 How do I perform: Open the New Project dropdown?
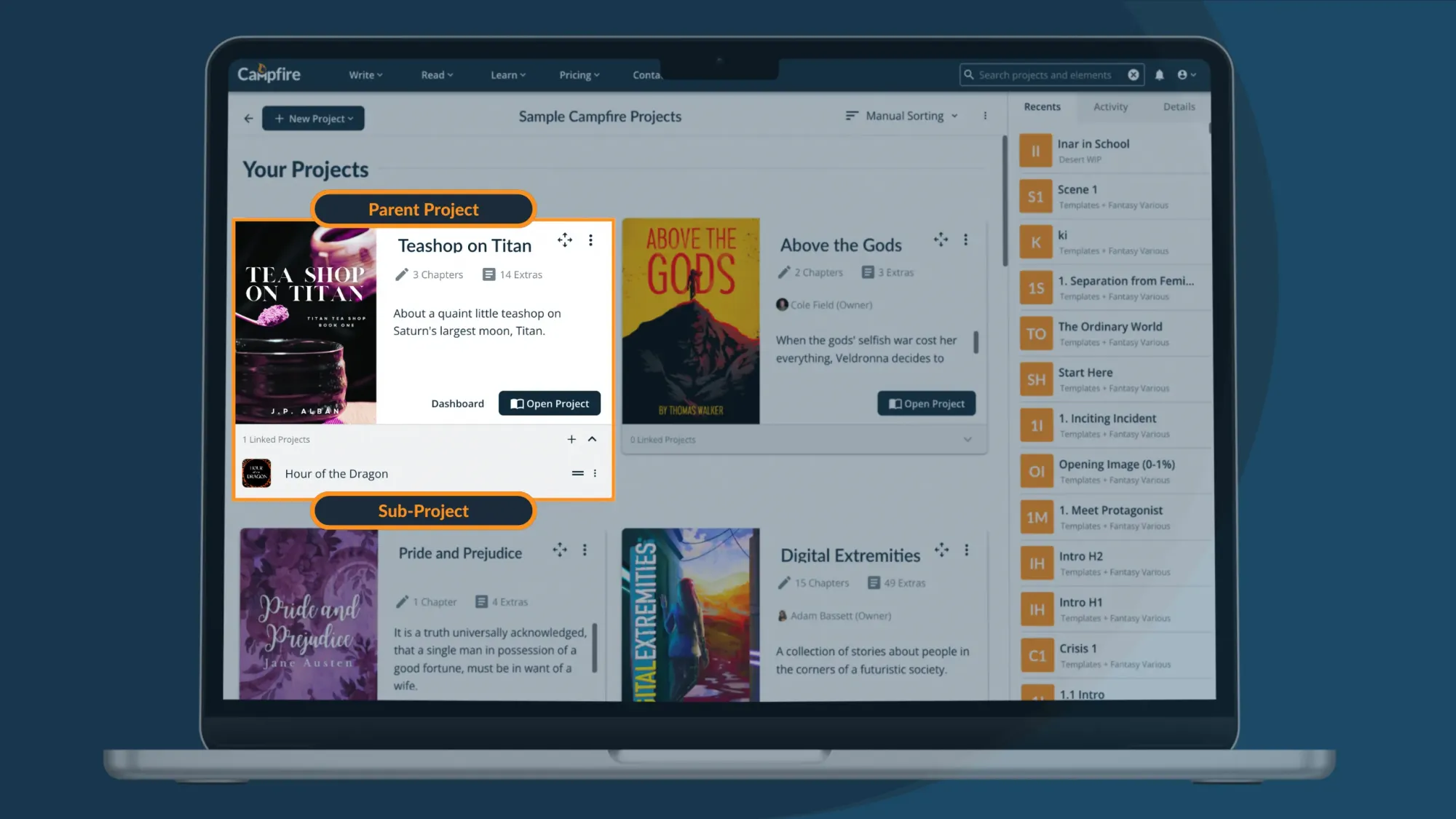pyautogui.click(x=313, y=118)
